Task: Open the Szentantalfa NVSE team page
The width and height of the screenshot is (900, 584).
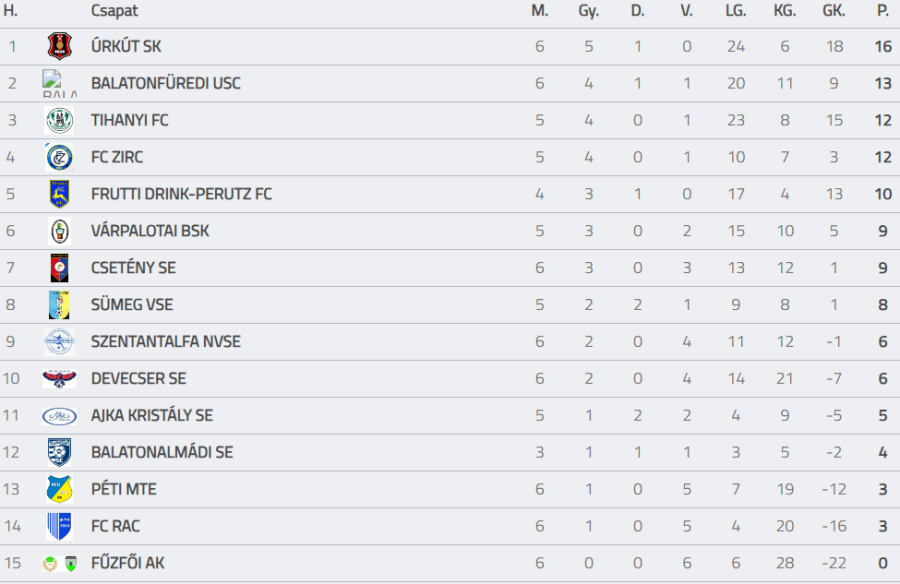Action: click(x=165, y=342)
